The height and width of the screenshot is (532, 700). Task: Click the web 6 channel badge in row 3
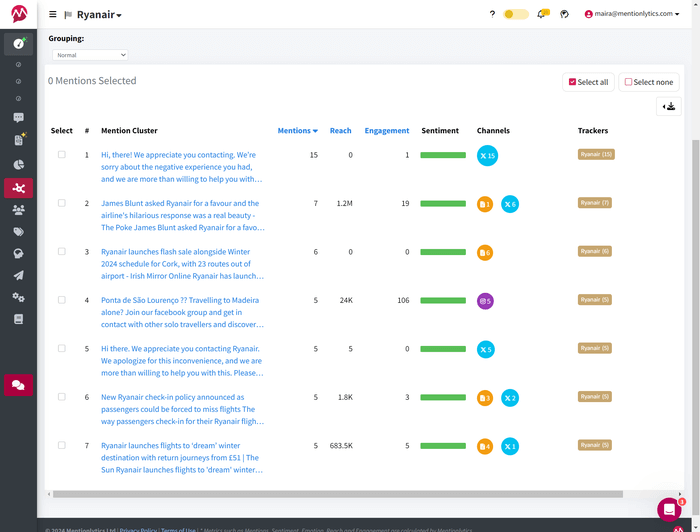coord(485,253)
